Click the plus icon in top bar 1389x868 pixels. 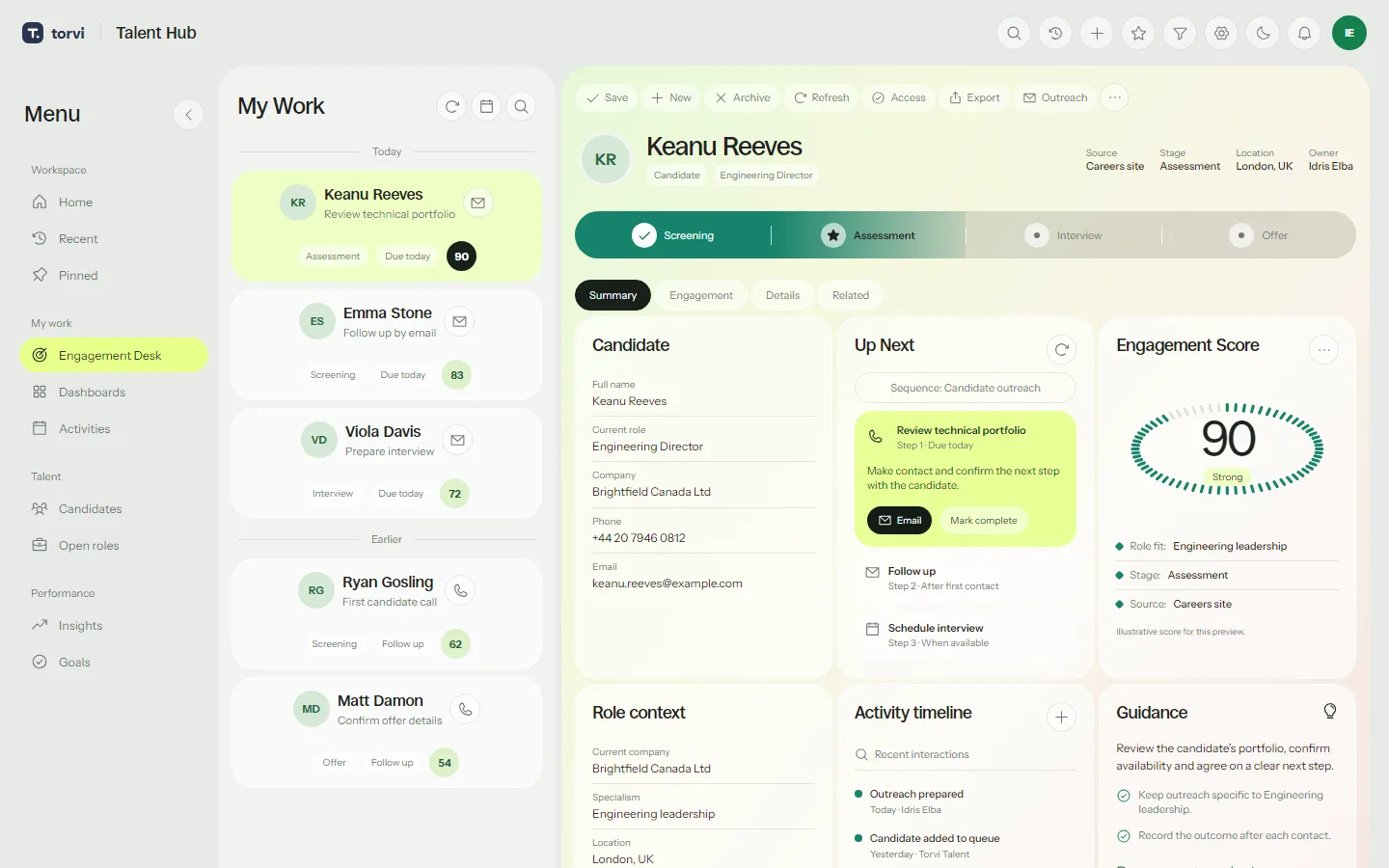1097,33
